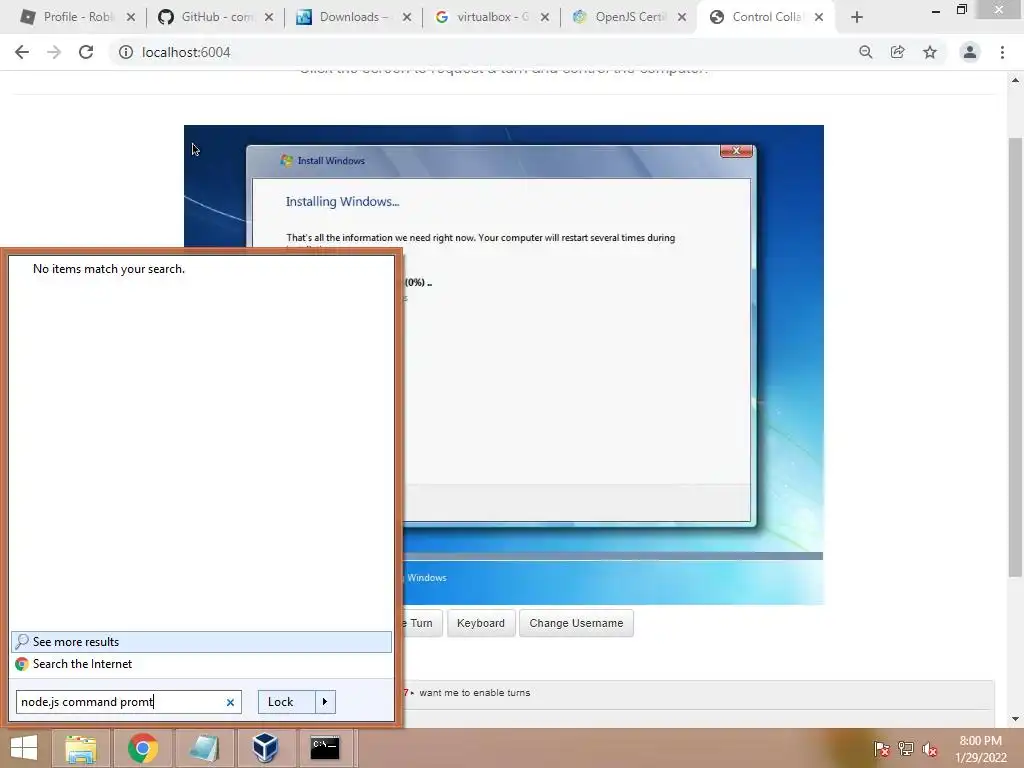Screen dimensions: 1024x768
Task: Open the network tray icon
Action: point(906,748)
